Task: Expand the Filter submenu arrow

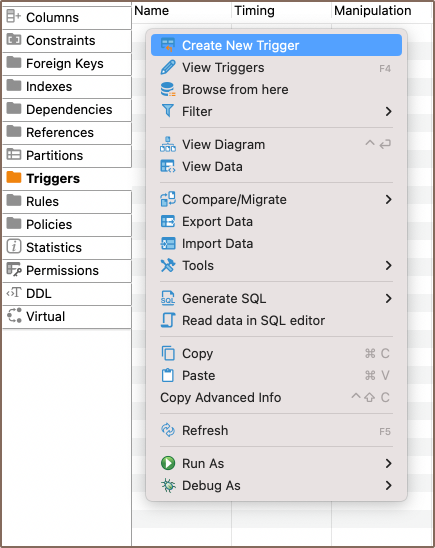Action: 388,111
